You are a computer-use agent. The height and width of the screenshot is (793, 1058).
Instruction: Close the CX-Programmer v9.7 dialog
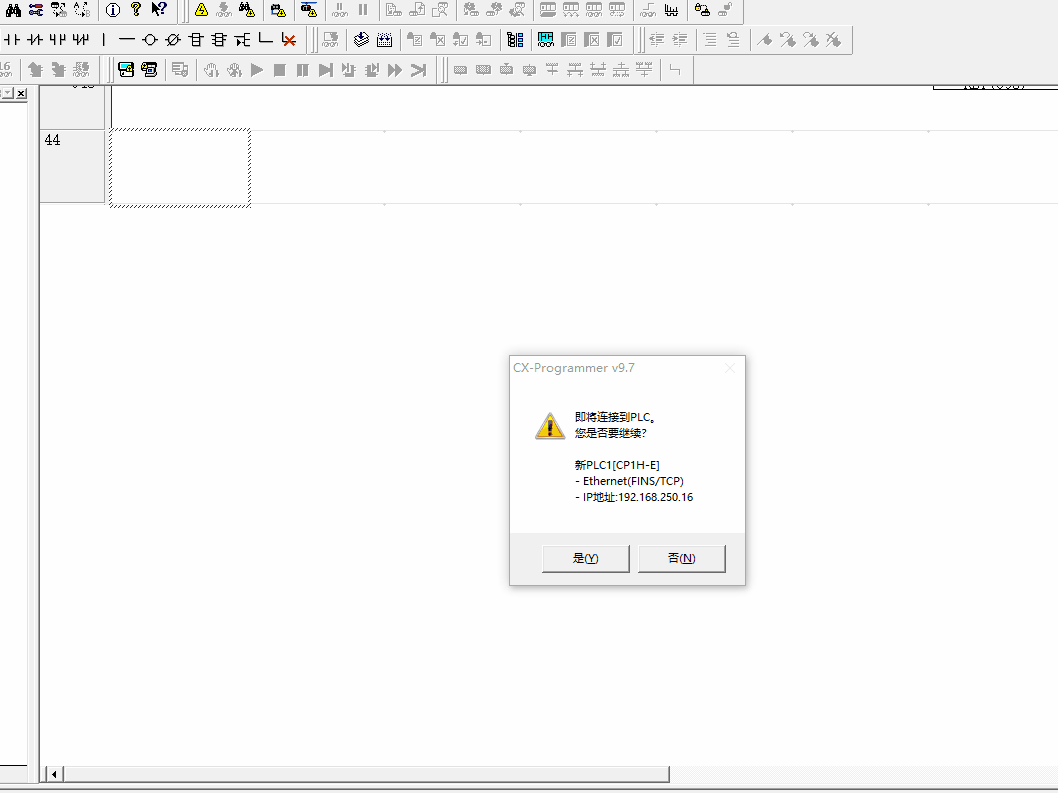tap(730, 368)
